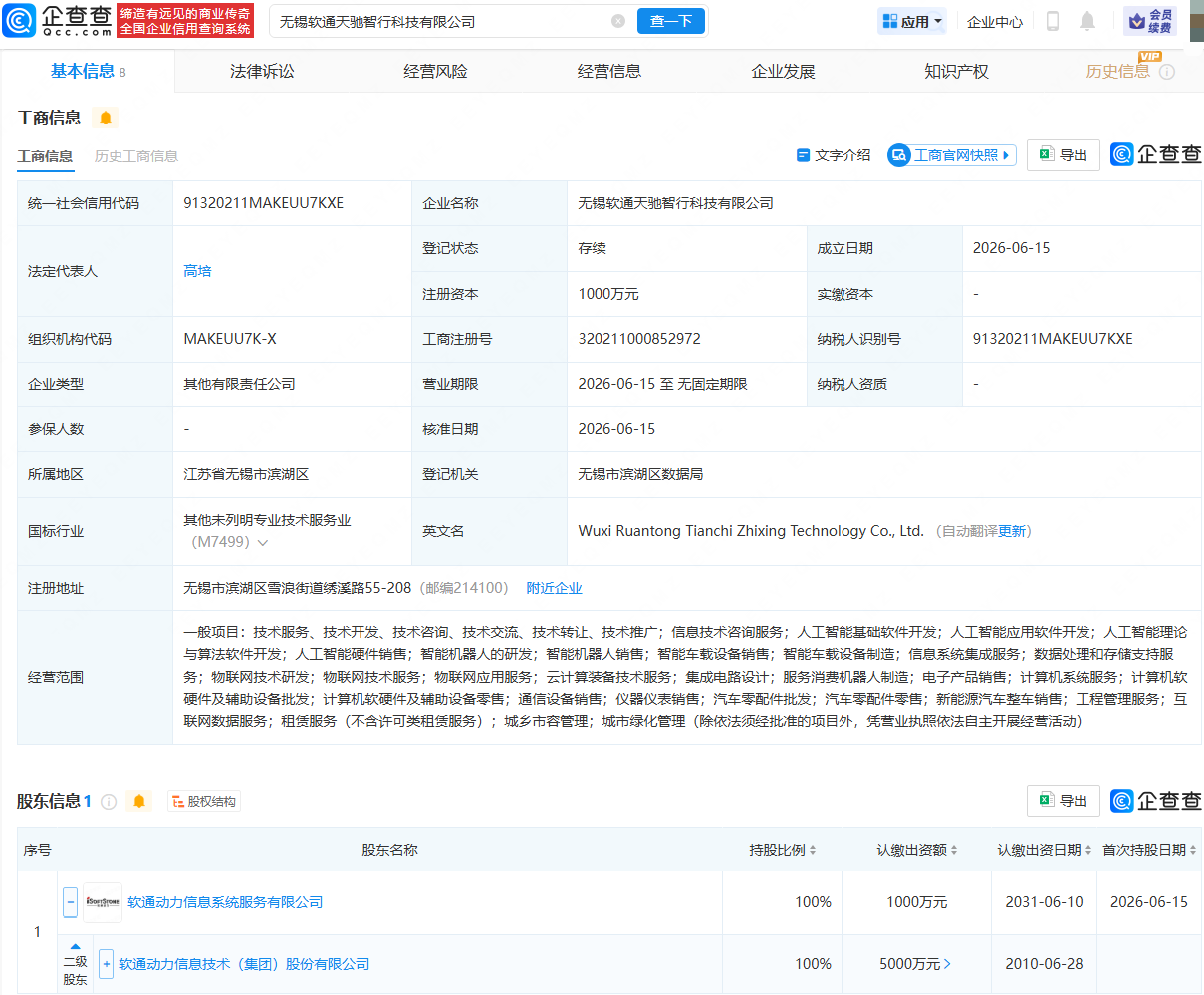Screen dimensions: 1204x995
Task: Toggle alert bell next to 工商信息 heading
Action: (106, 119)
